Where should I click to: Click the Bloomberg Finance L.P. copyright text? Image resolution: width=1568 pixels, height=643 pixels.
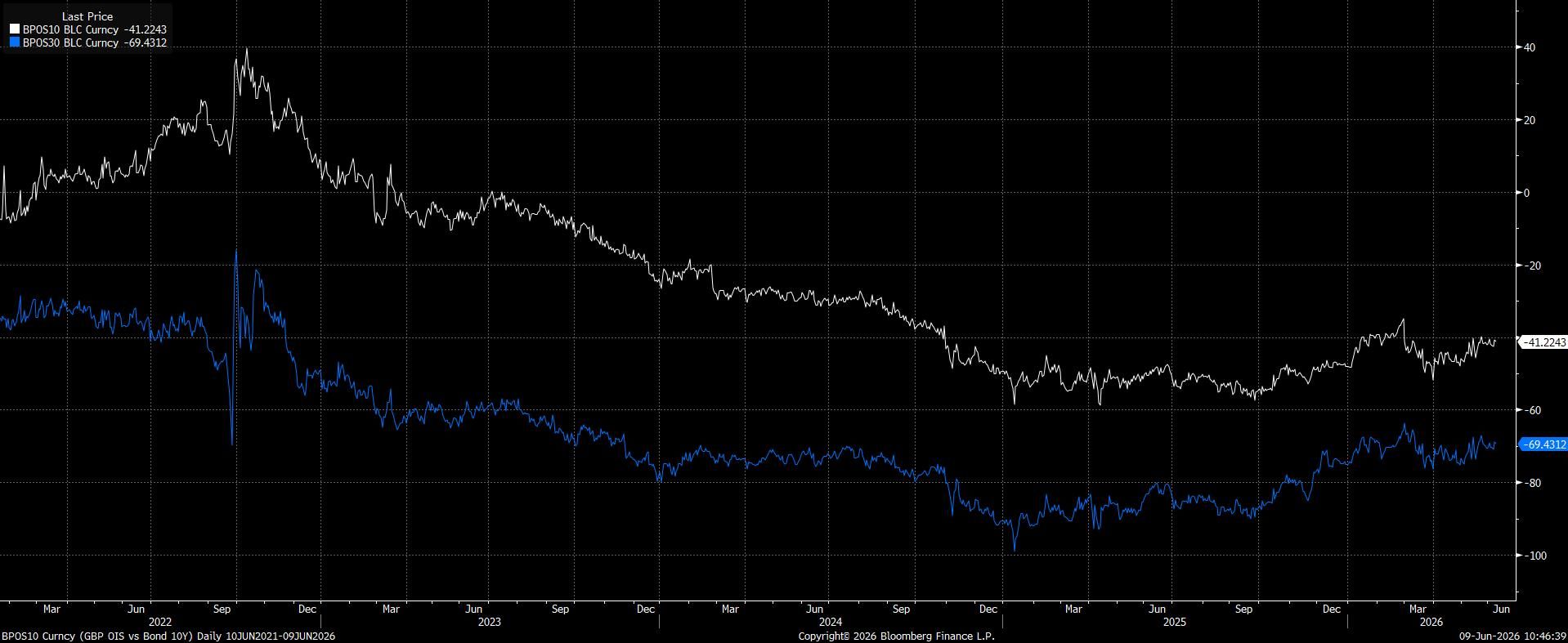[x=897, y=636]
